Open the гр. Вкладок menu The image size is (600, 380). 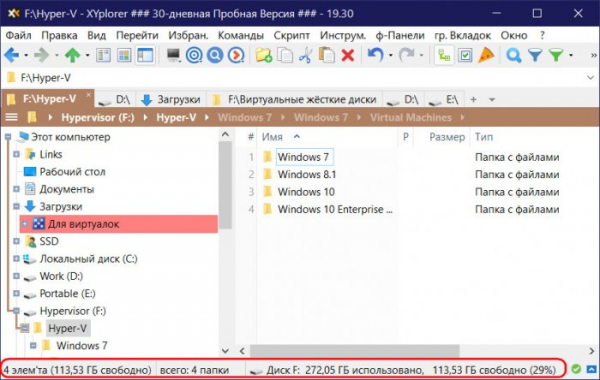pyautogui.click(x=462, y=36)
